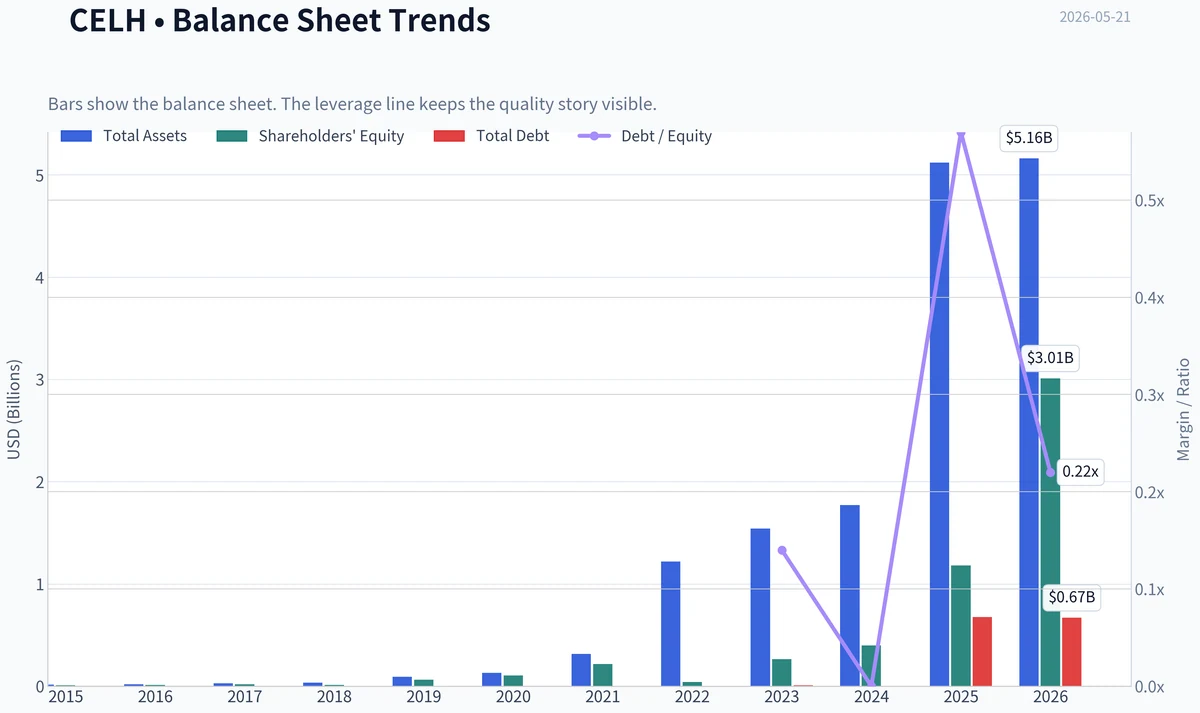This screenshot has width=1200, height=713.
Task: Click the subtitle about bars and leverage line
Action: (352, 104)
